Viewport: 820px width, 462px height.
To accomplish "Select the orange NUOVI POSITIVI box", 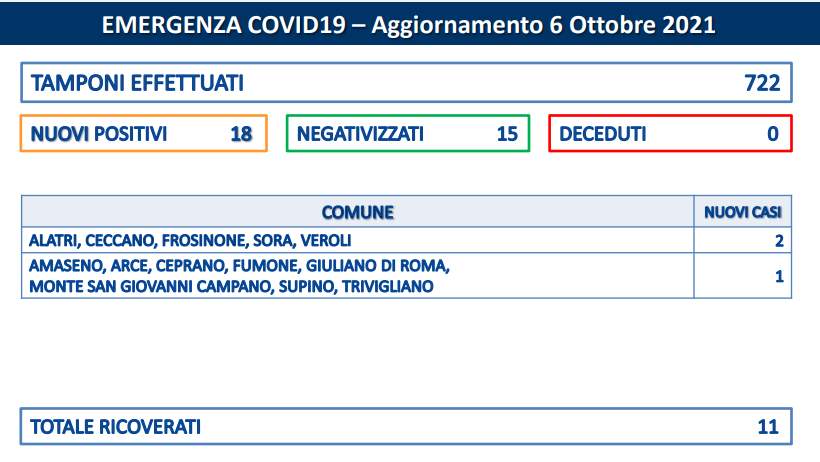I will (144, 133).
